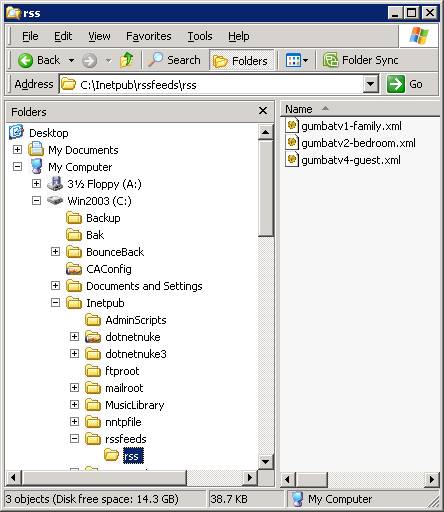The height and width of the screenshot is (512, 444).
Task: Open the Views dropdown in toolbar
Action: point(297,60)
